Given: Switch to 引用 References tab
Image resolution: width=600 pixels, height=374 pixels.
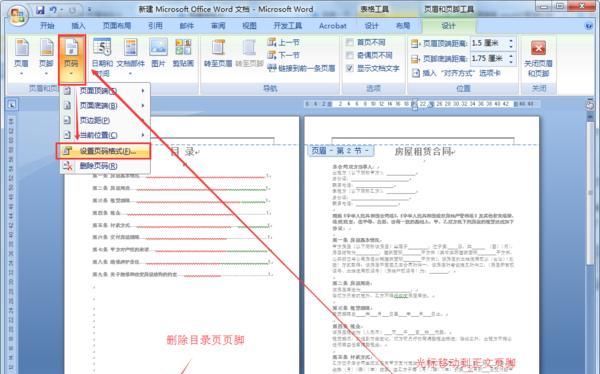Looking at the screenshot, I should 155,26.
